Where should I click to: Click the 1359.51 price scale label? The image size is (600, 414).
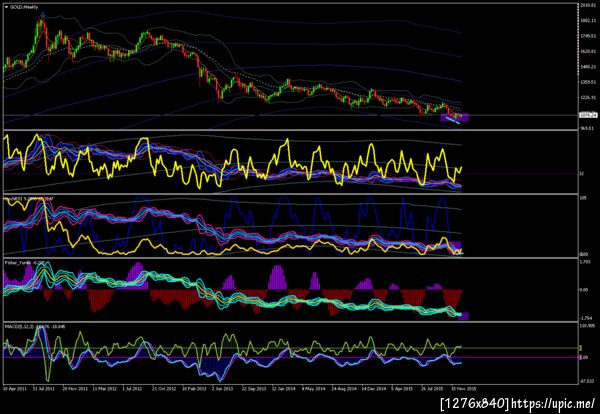click(587, 82)
